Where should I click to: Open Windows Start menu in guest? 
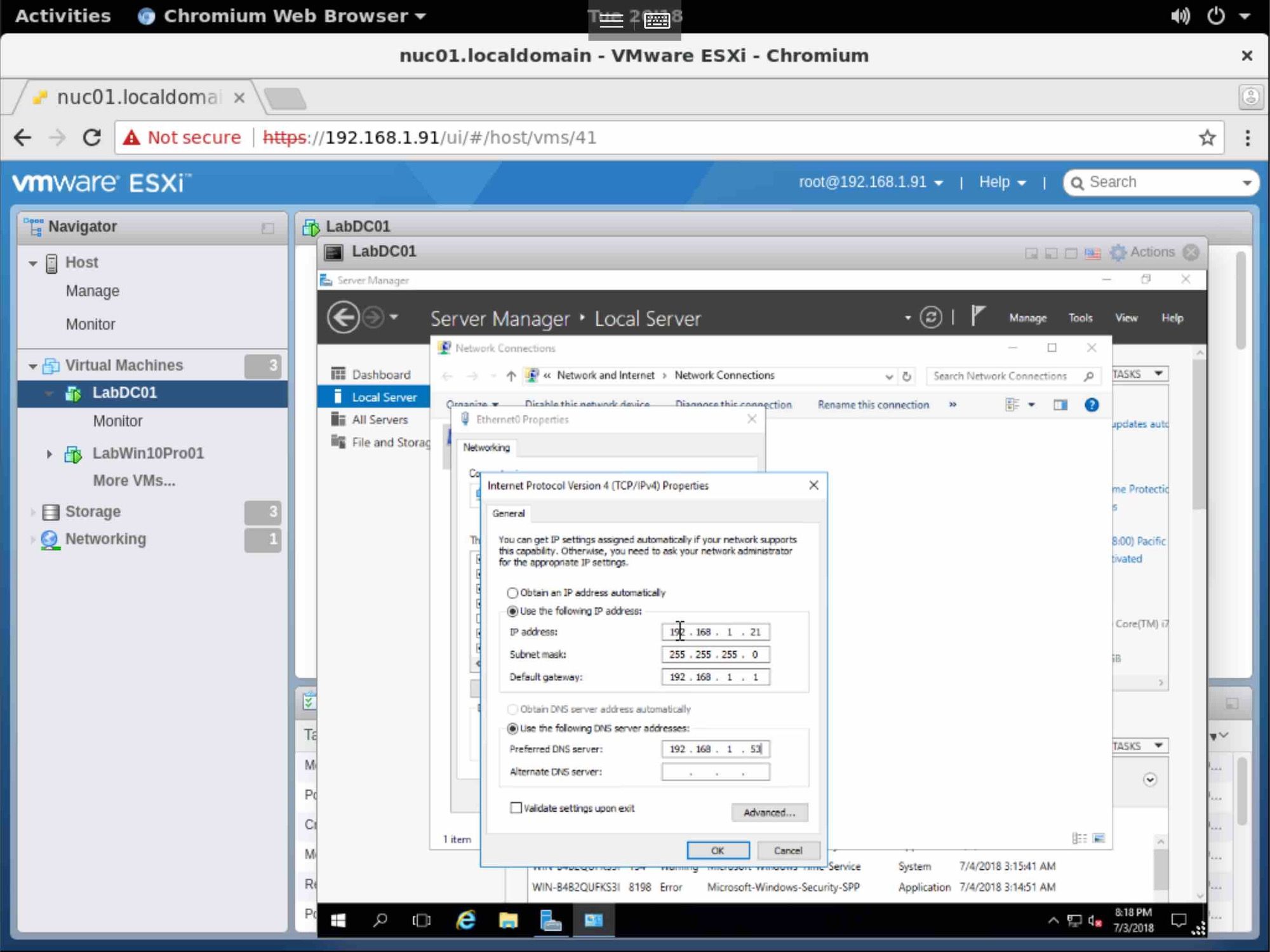pyautogui.click(x=338, y=920)
